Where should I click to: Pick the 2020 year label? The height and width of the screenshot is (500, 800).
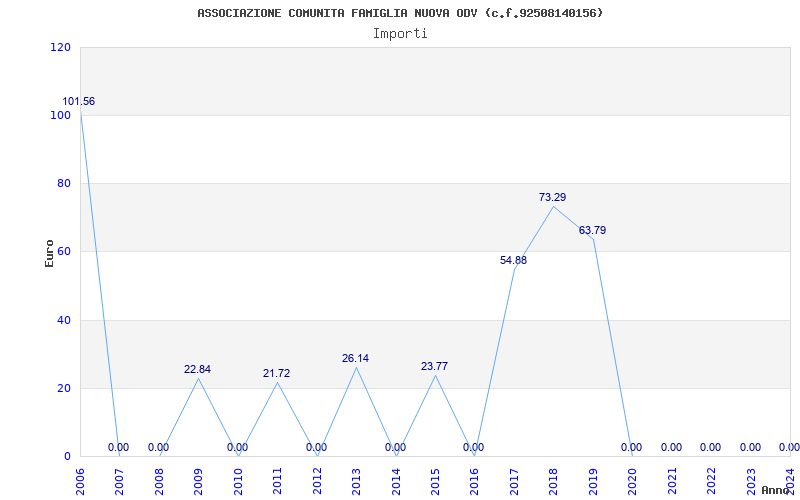coord(633,482)
